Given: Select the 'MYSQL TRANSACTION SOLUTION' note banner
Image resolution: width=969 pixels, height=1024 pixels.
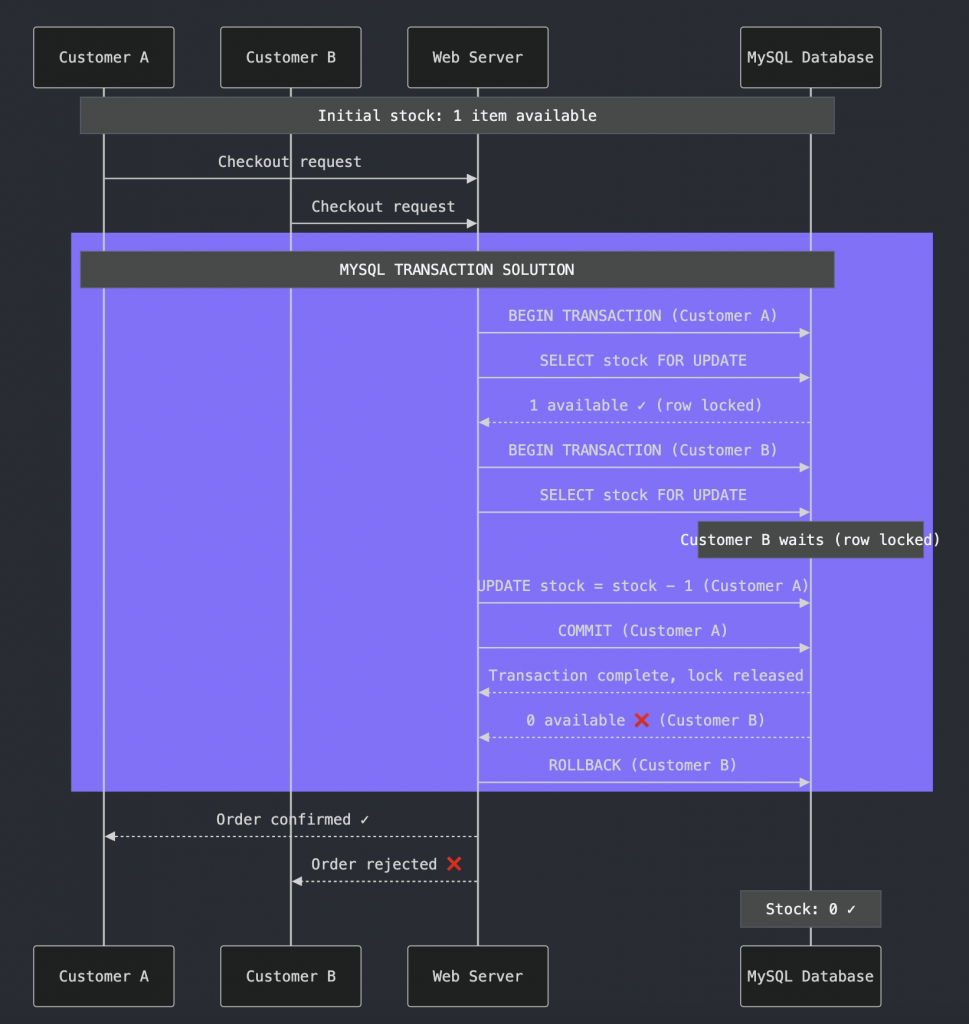Looking at the screenshot, I should pos(457,270).
